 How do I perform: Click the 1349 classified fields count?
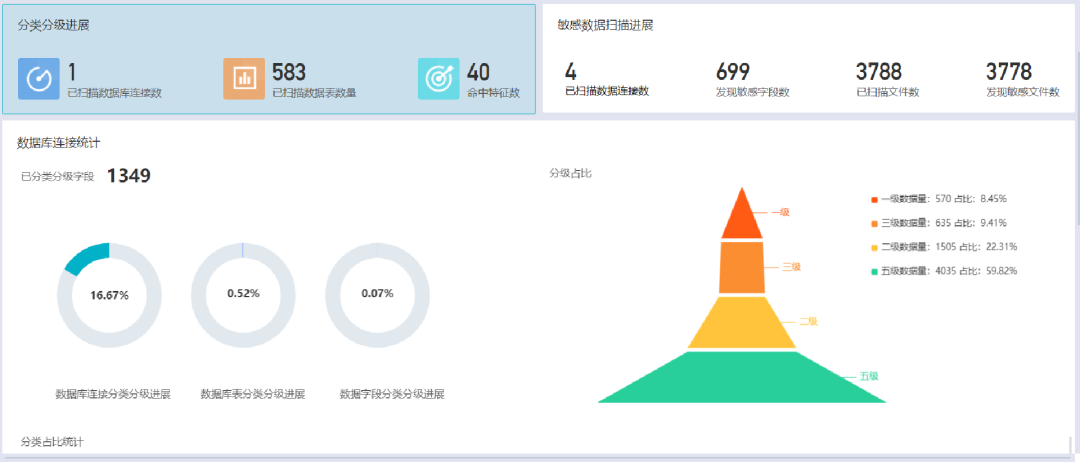128,176
